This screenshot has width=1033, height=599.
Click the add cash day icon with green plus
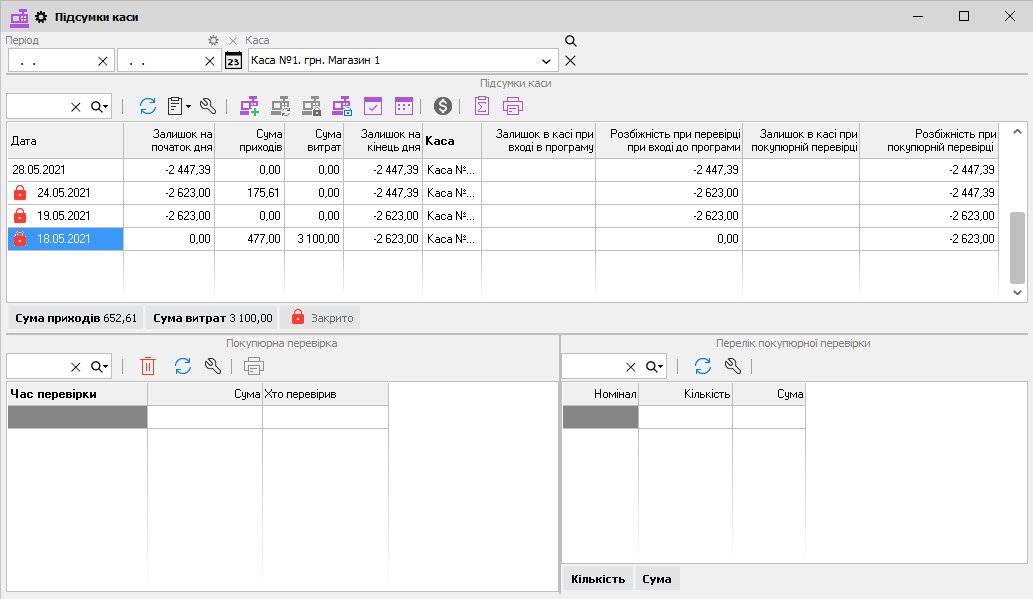coord(249,106)
